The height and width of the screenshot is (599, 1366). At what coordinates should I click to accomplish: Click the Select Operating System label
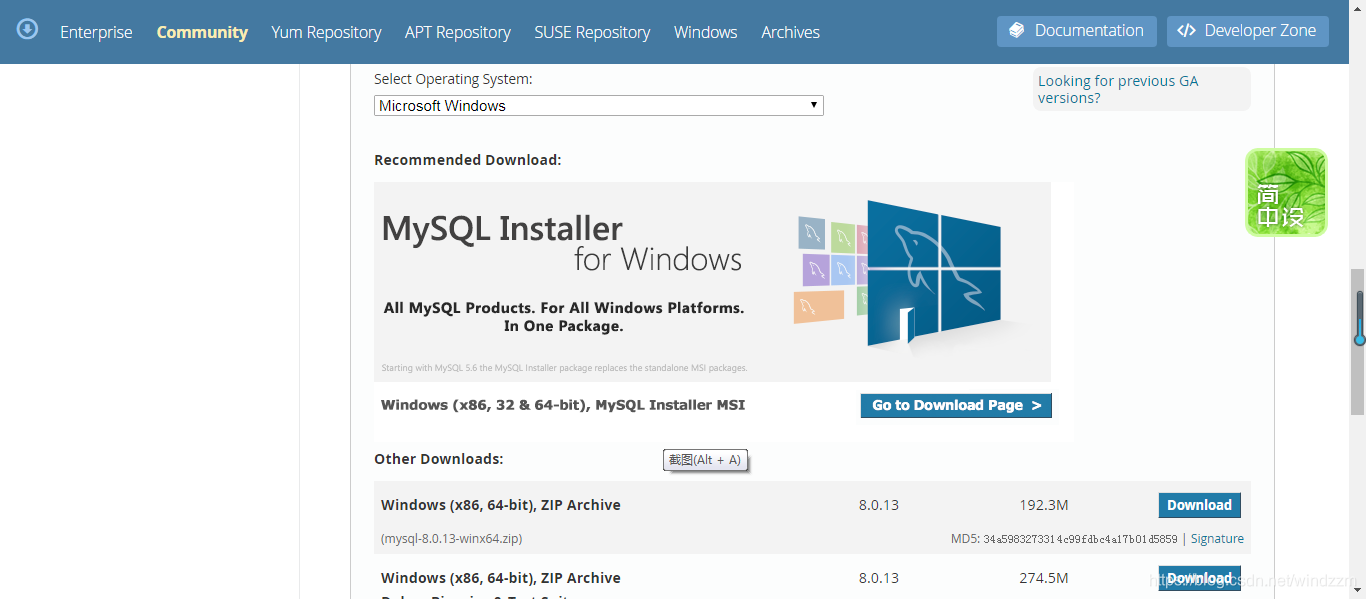point(453,79)
